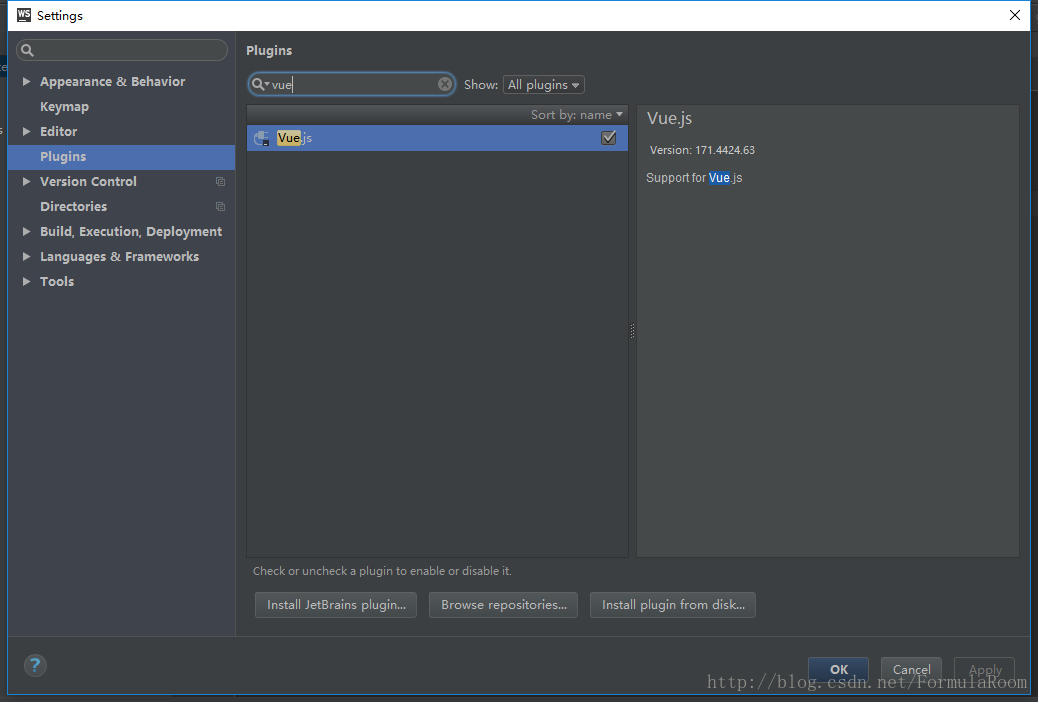The width and height of the screenshot is (1038, 702).
Task: Close the Settings dialog window
Action: click(x=1015, y=15)
